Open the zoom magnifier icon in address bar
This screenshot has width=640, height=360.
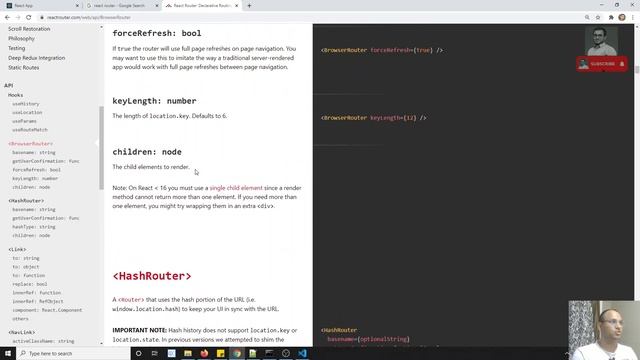(x=587, y=18)
